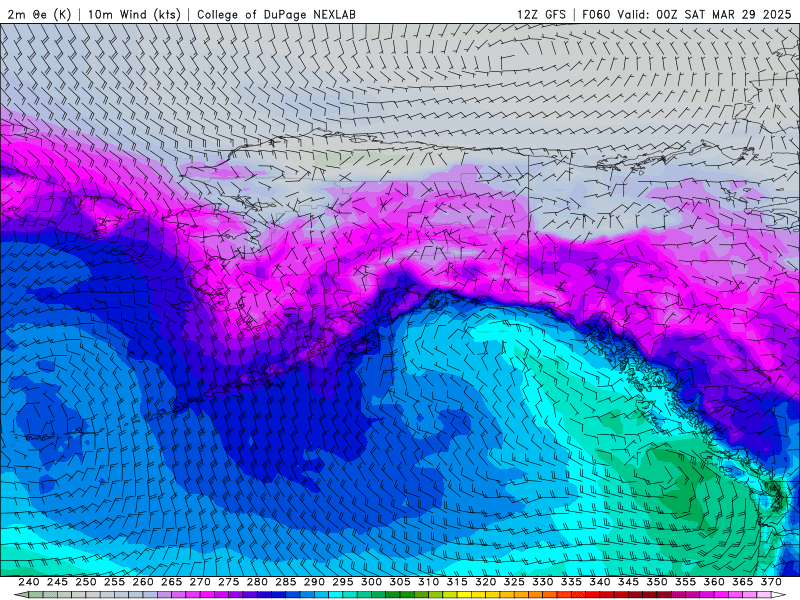This screenshot has height=600, width=800.
Task: Click the "Valid: 00Z SAT MAR 29 2025" text
Action: click(x=704, y=14)
